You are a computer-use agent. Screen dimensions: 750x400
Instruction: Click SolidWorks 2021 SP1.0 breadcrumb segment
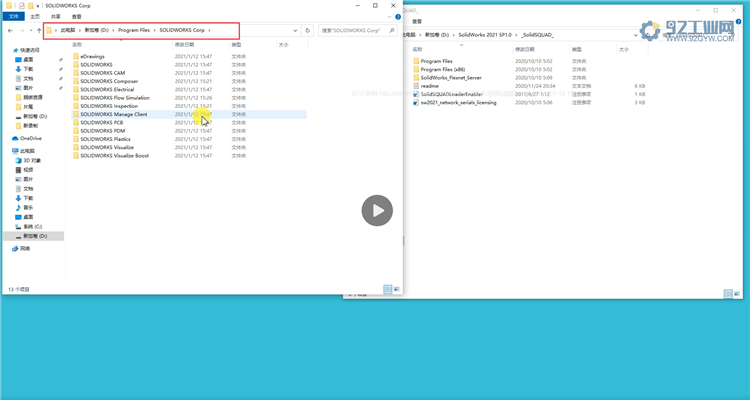[485, 35]
